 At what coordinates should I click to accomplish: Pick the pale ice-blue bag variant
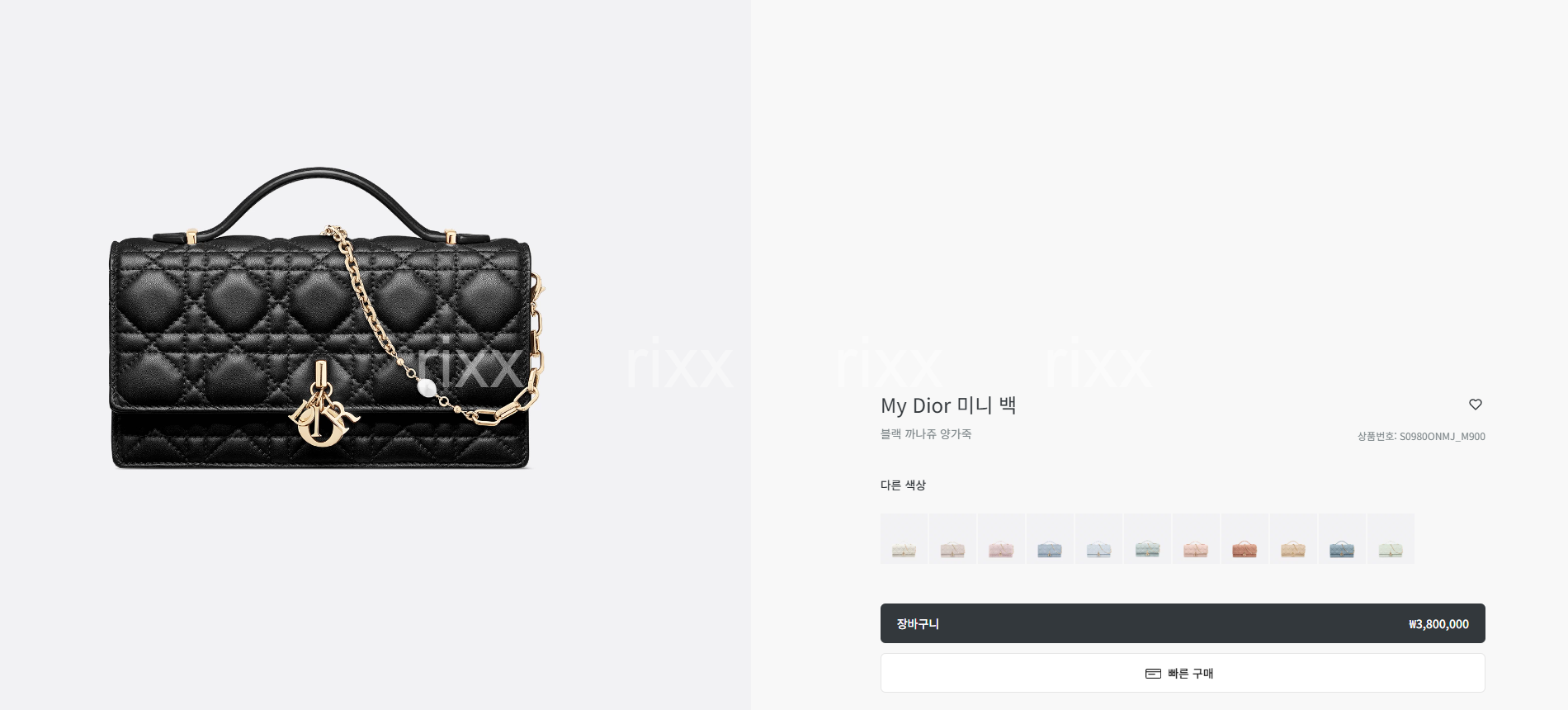pos(1098,539)
